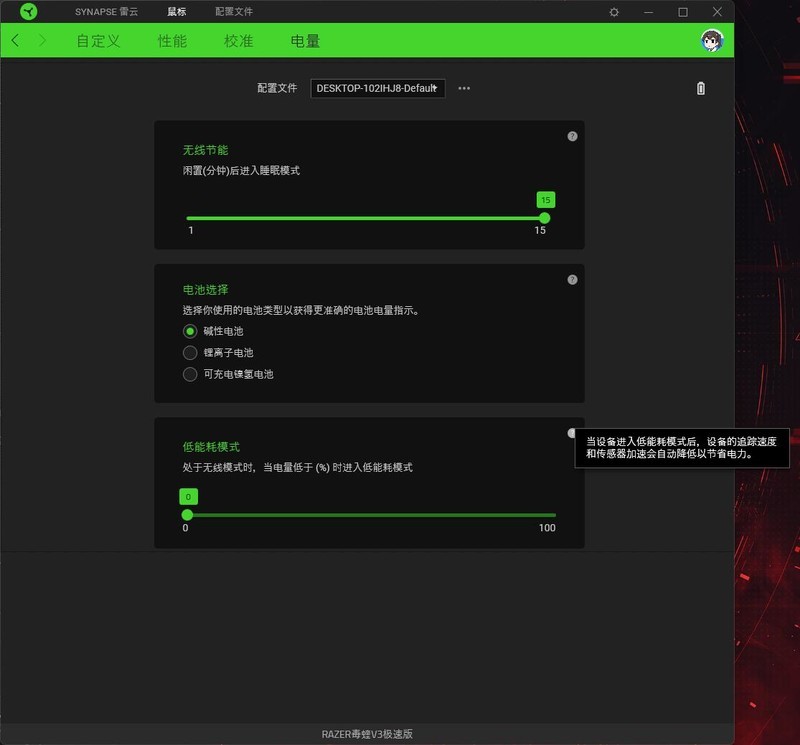
Task: Click the 低能耗模式 slider handle
Action: [187, 515]
